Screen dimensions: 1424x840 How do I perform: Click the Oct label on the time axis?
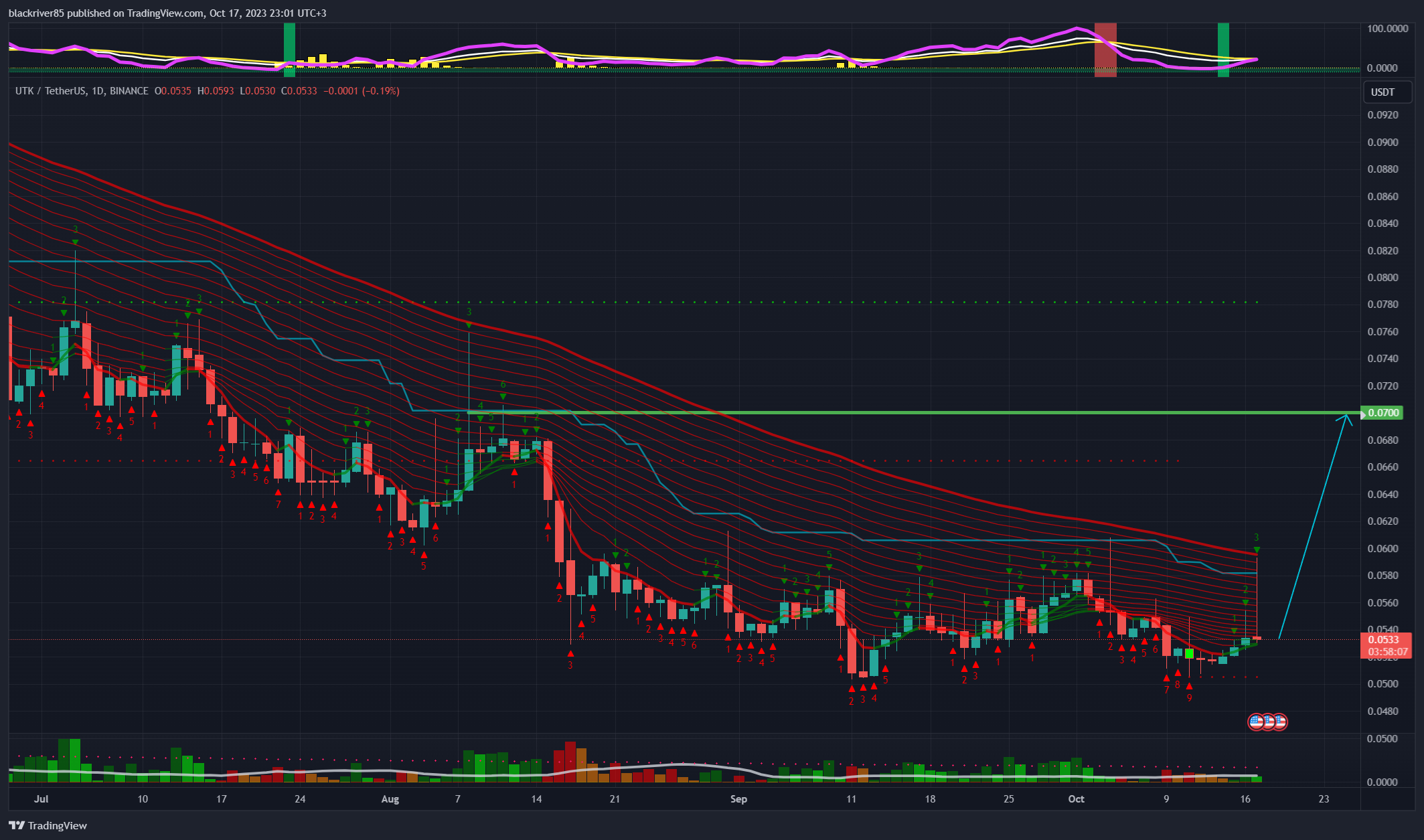coord(1076,799)
